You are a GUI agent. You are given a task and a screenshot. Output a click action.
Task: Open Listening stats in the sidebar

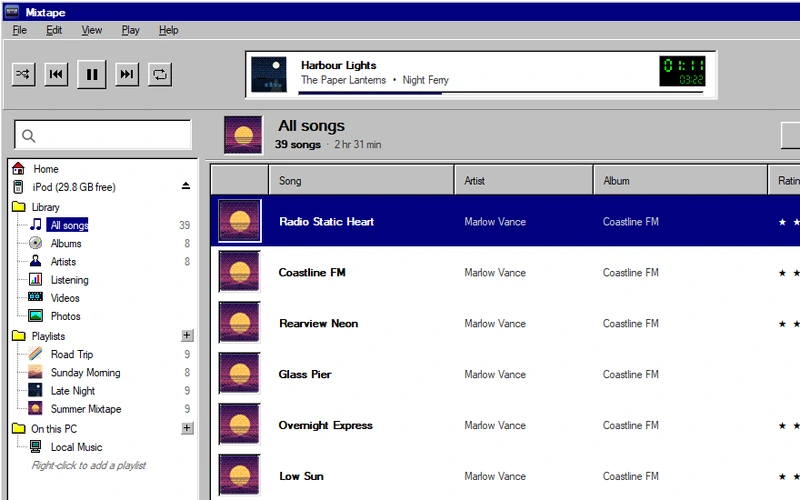[69, 280]
